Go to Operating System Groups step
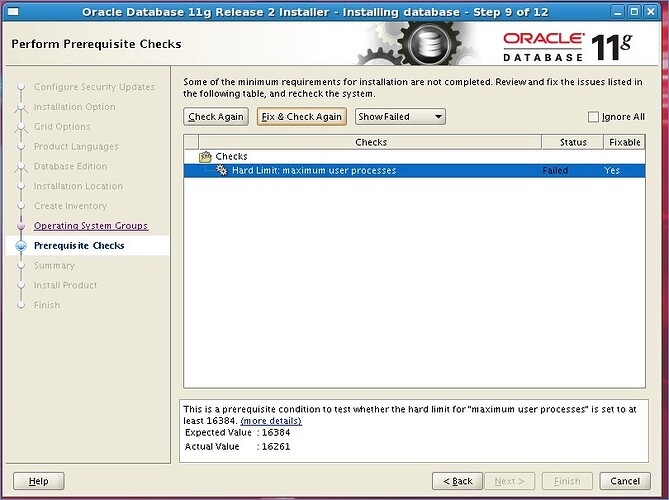This screenshot has width=669, height=500. point(90,226)
